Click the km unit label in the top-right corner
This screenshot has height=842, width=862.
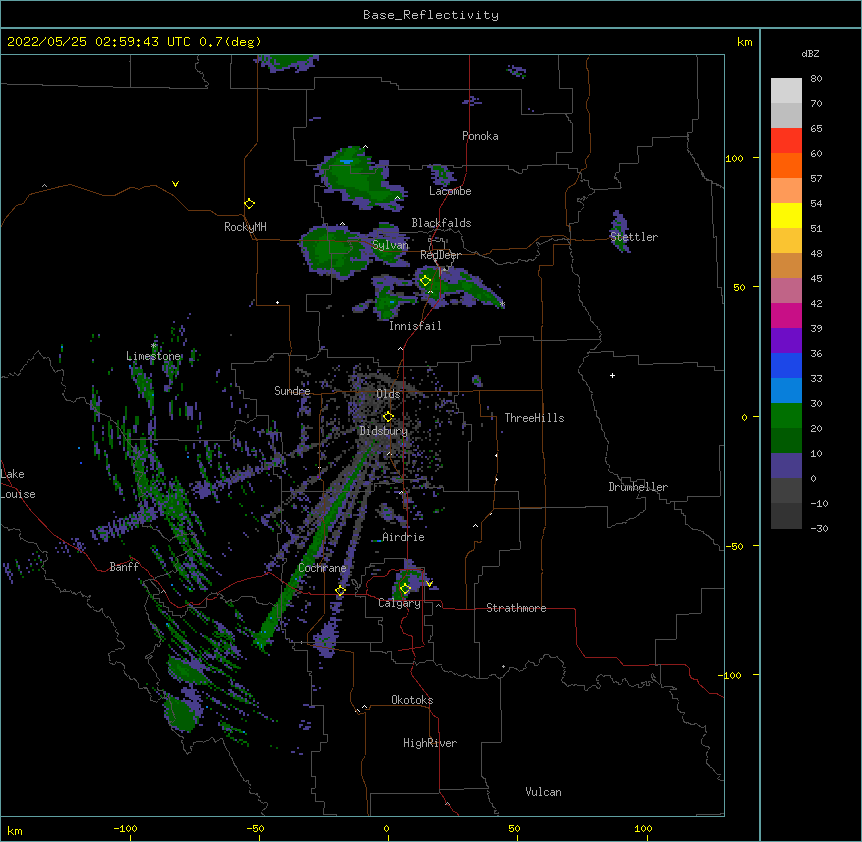click(744, 42)
